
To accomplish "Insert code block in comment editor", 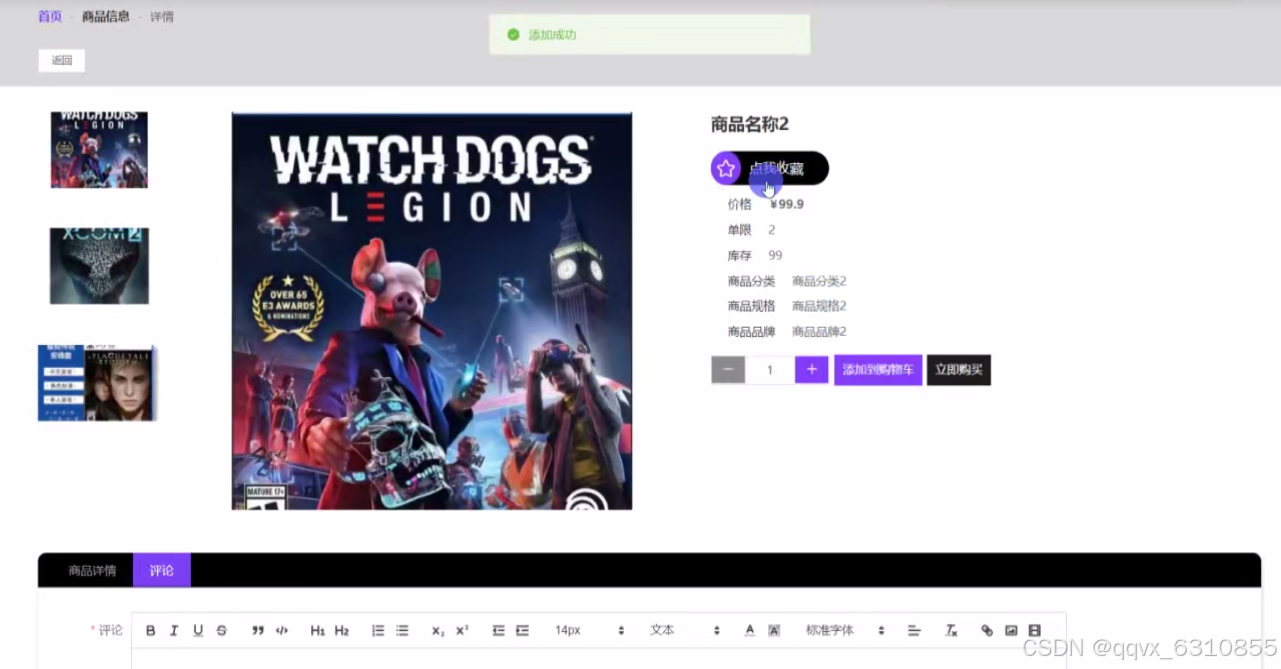I will pyautogui.click(x=282, y=630).
